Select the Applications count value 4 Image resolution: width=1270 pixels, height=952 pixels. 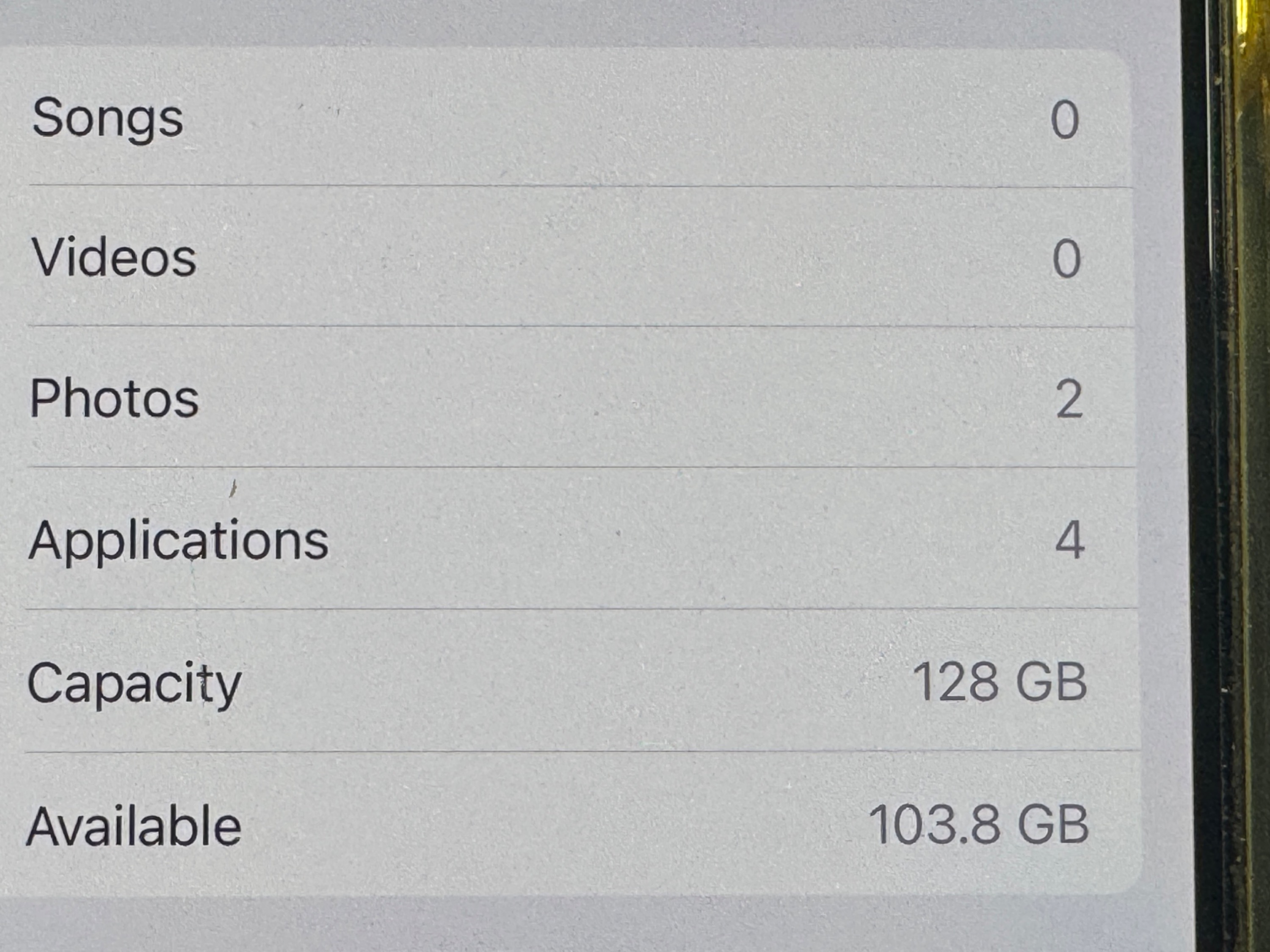tap(1070, 539)
